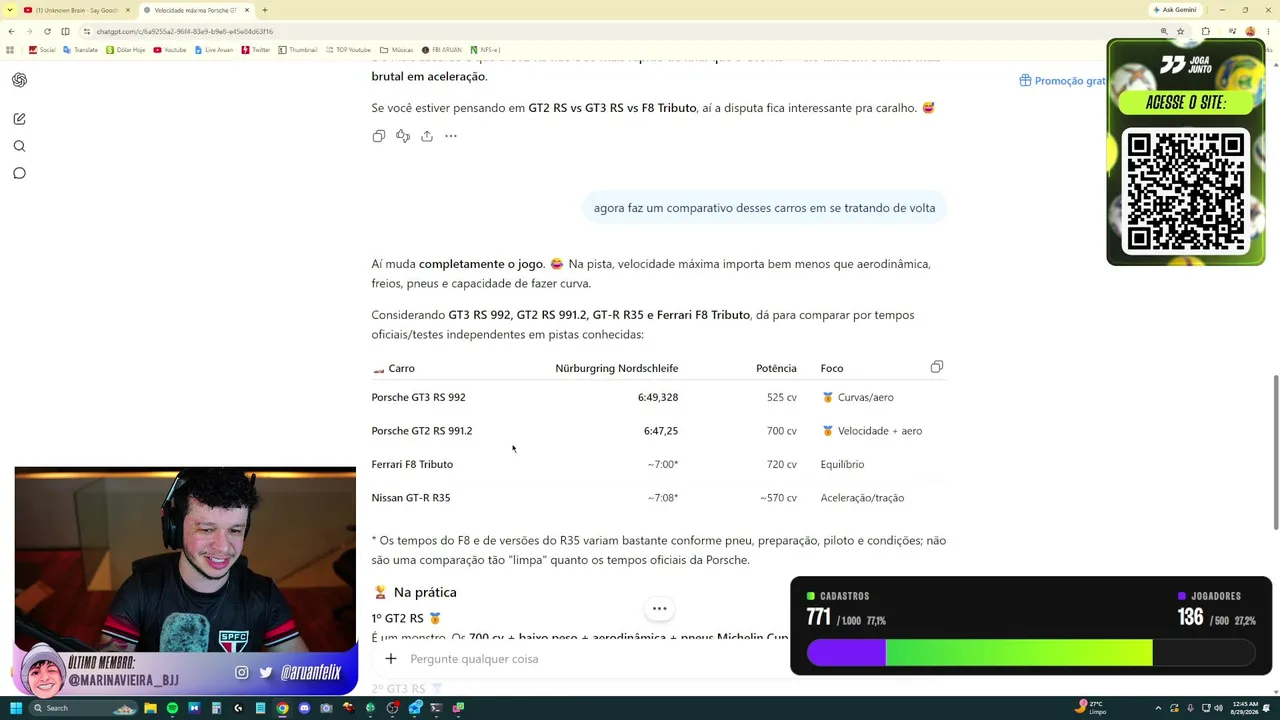Viewport: 1280px width, 720px height.
Task: Toggle the browser split view icon
Action: click(65, 31)
